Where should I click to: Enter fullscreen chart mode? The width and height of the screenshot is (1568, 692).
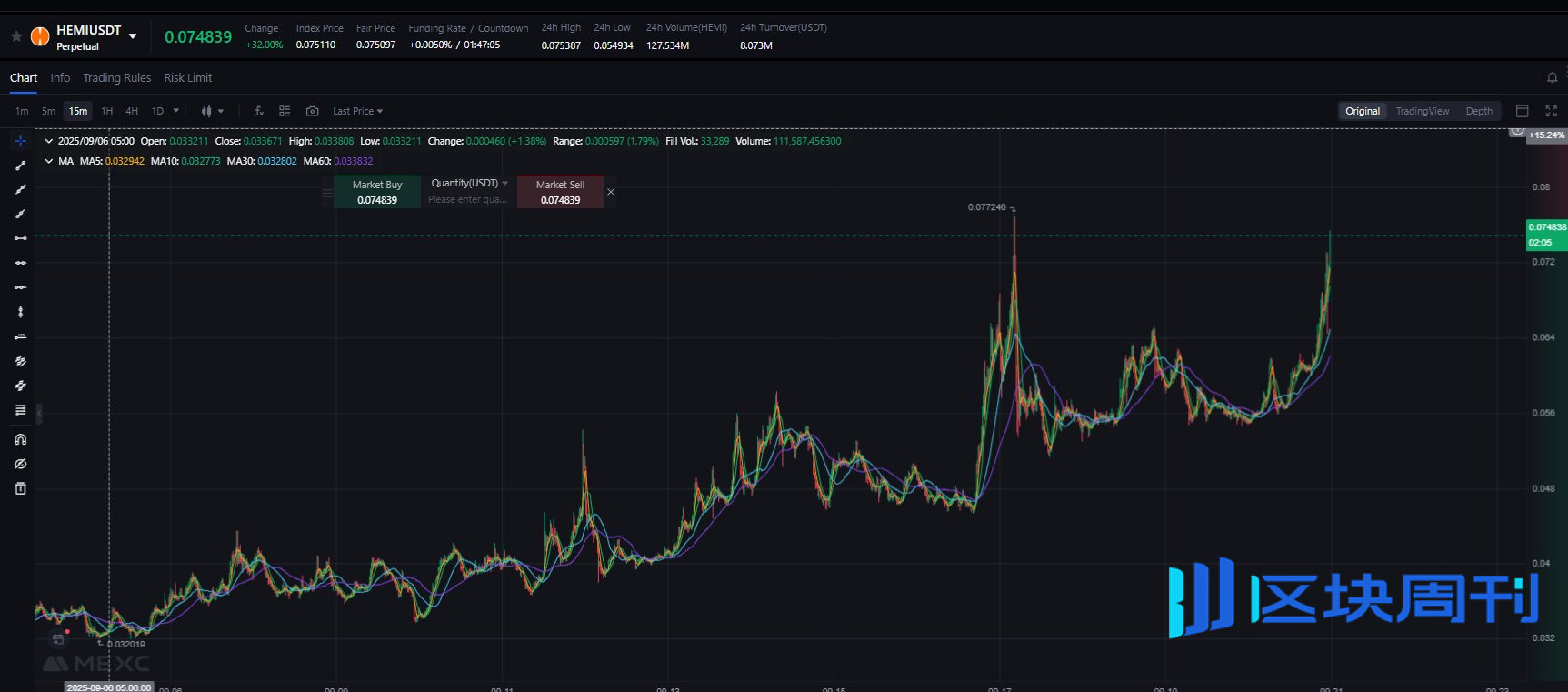point(1552,111)
